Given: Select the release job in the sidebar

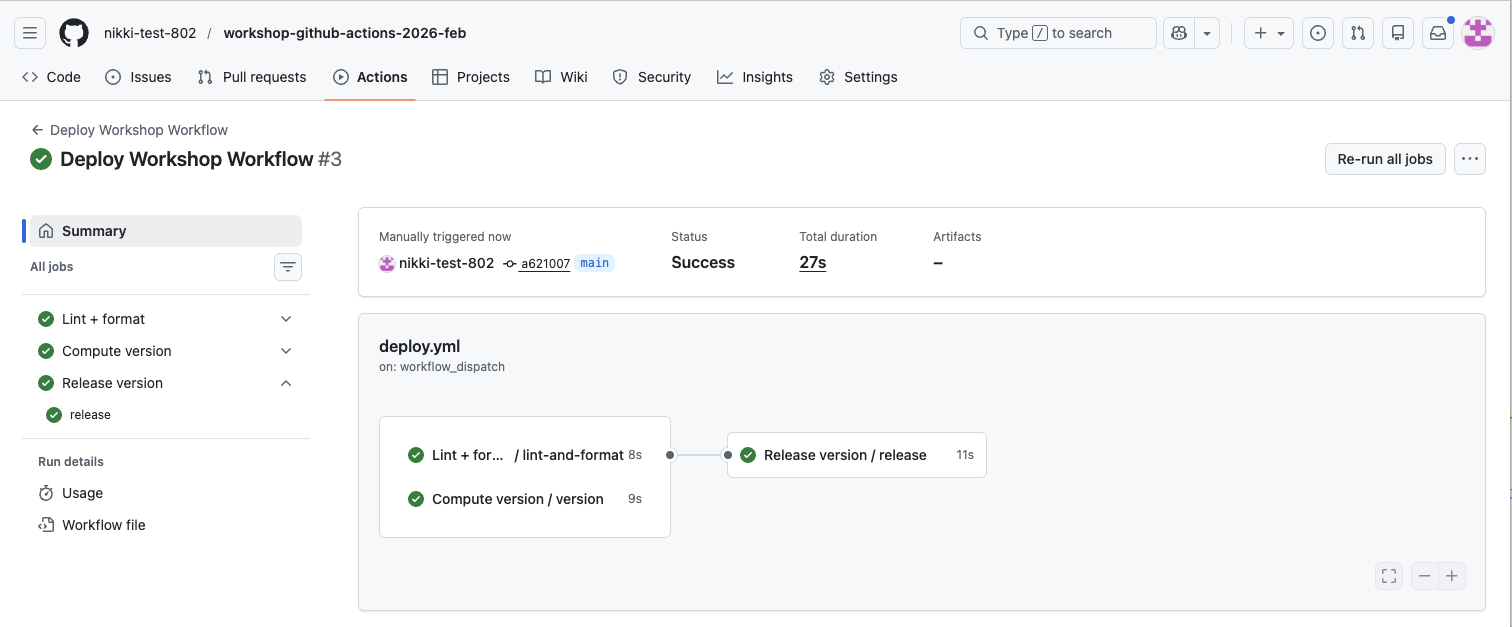Looking at the screenshot, I should (x=90, y=414).
